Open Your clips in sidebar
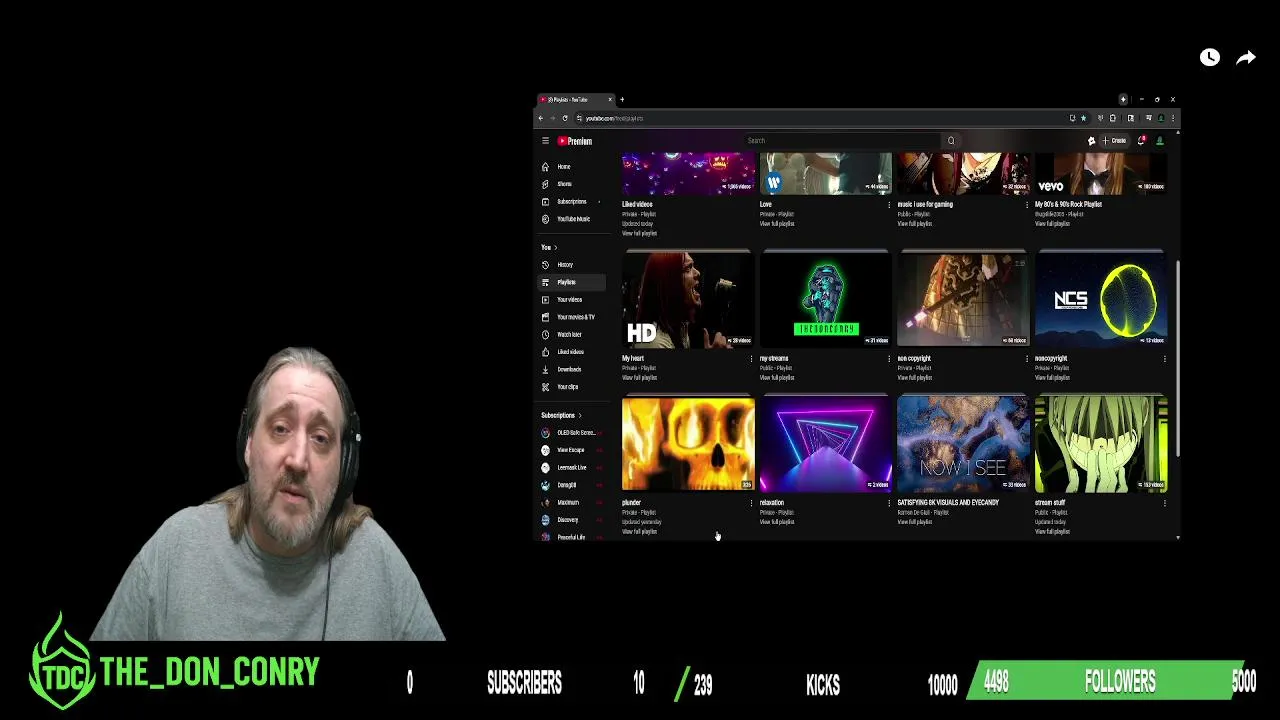 [572, 387]
